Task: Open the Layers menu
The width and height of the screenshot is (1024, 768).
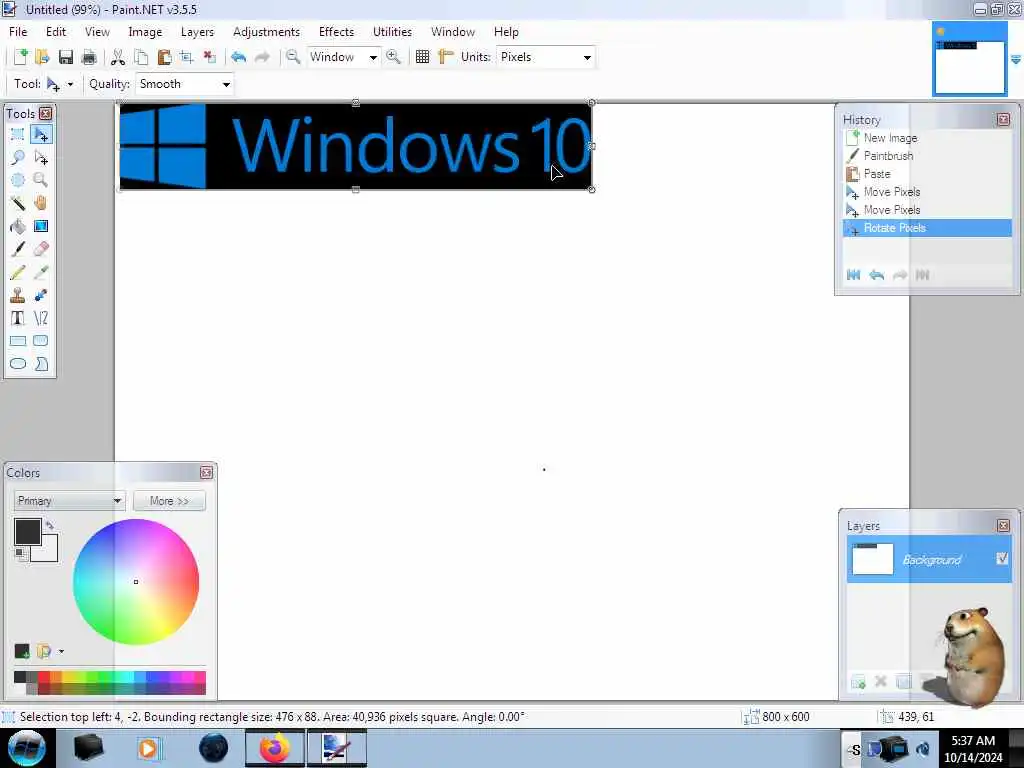Action: click(197, 32)
